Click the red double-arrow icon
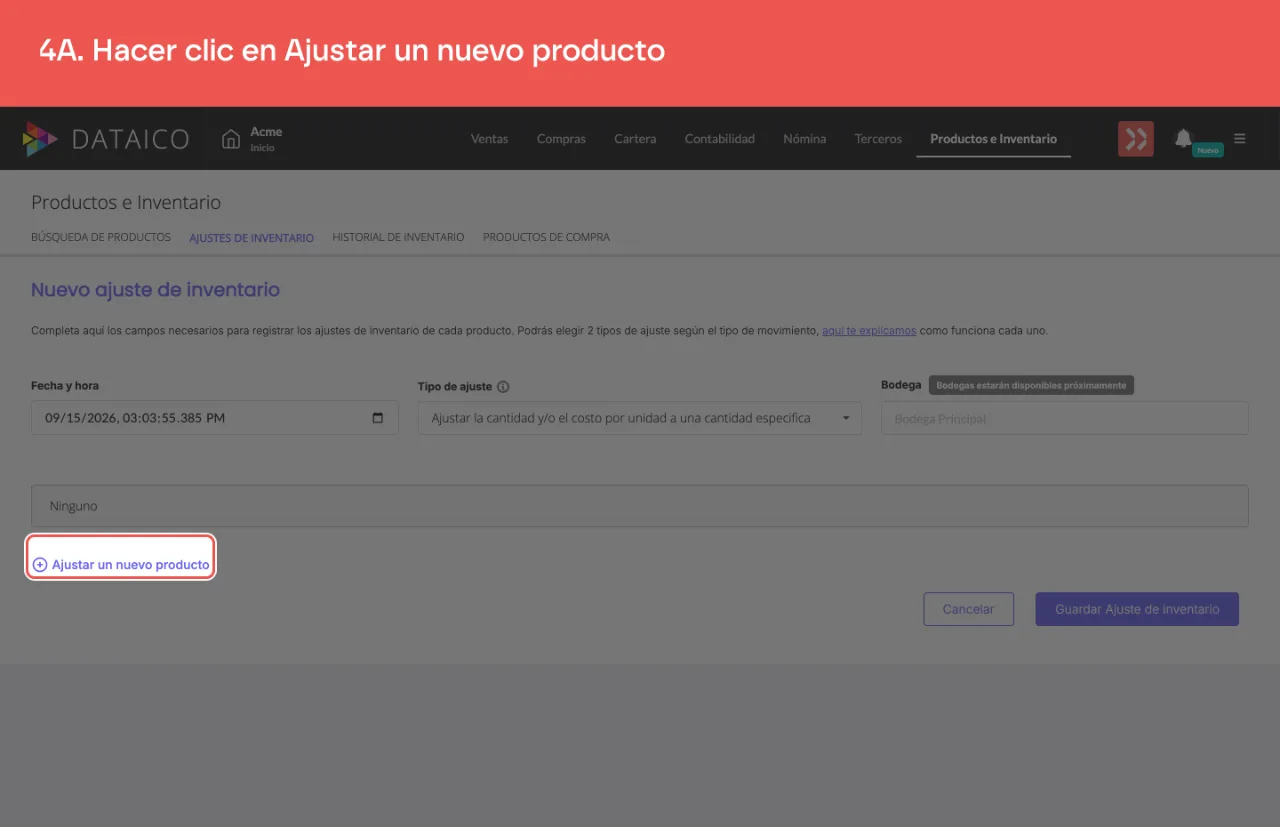 [1136, 139]
